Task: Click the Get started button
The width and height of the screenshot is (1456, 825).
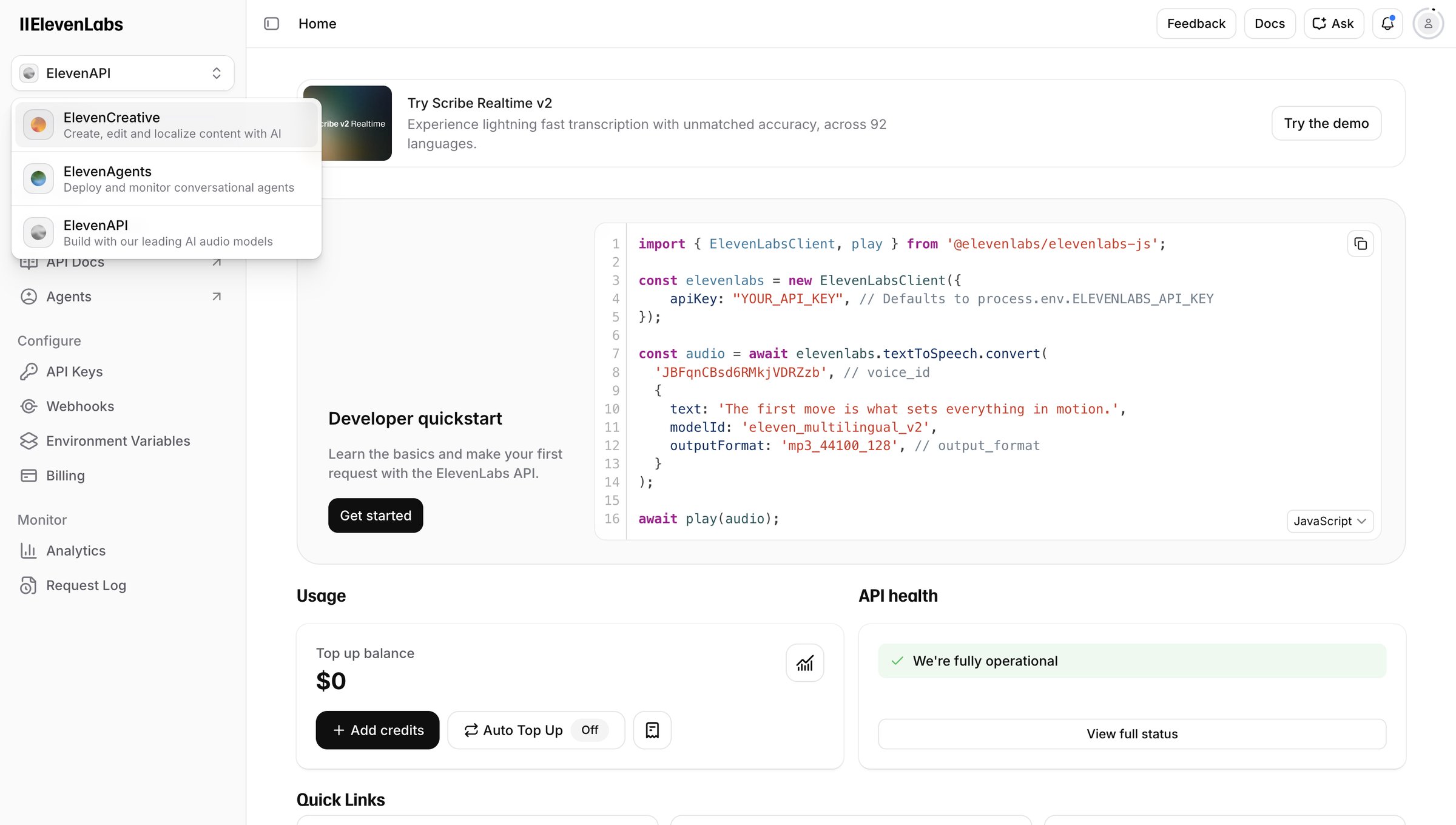Action: 376,516
